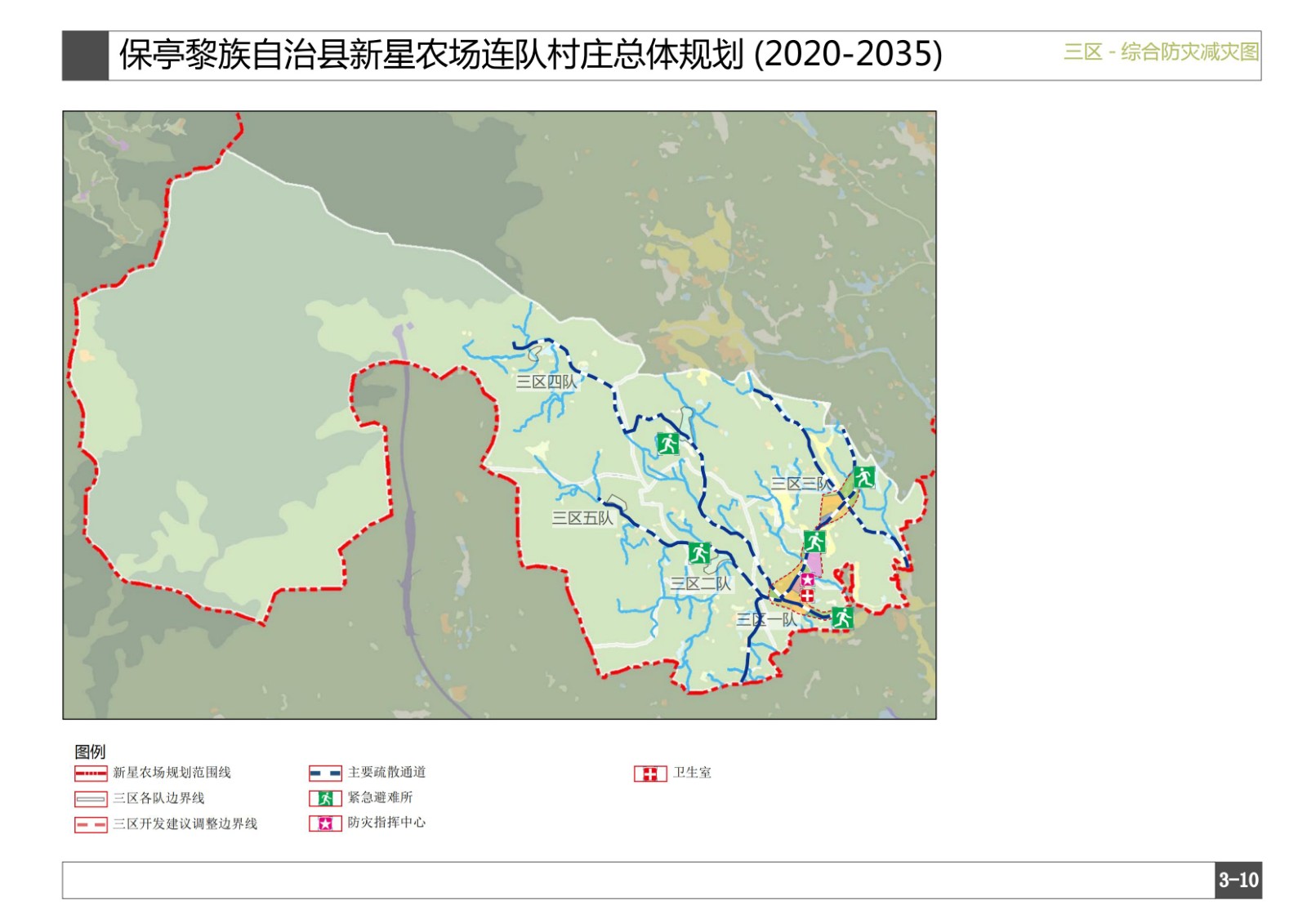Click the map label 三区五队

click(582, 518)
